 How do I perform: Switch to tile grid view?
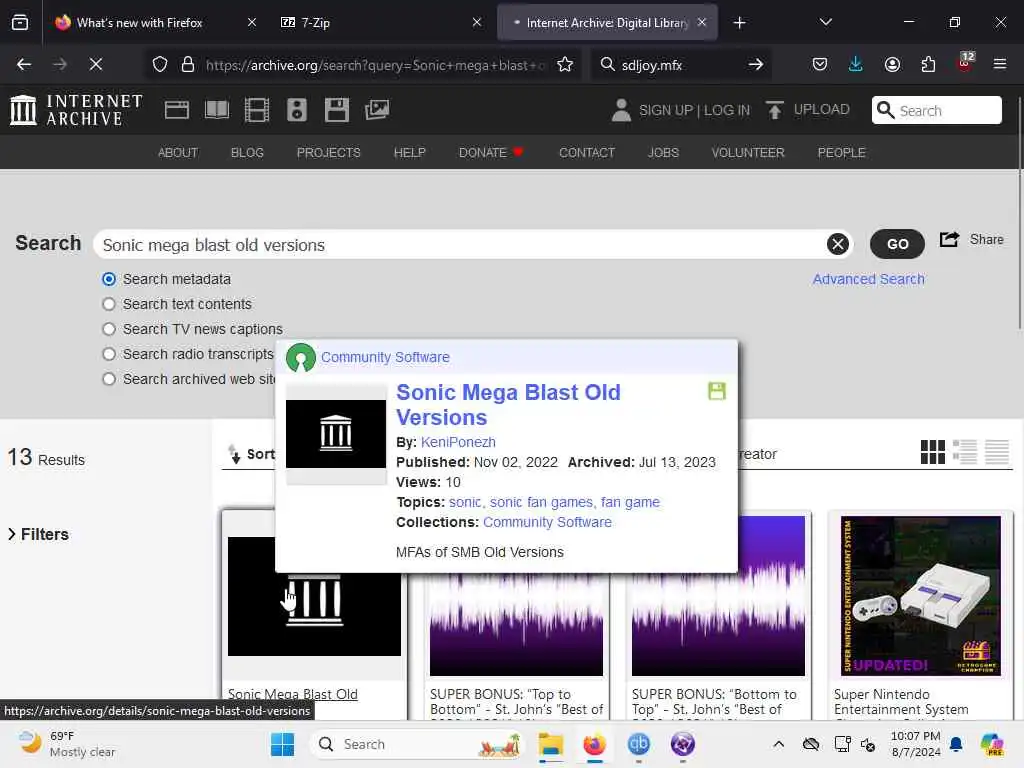coord(933,452)
